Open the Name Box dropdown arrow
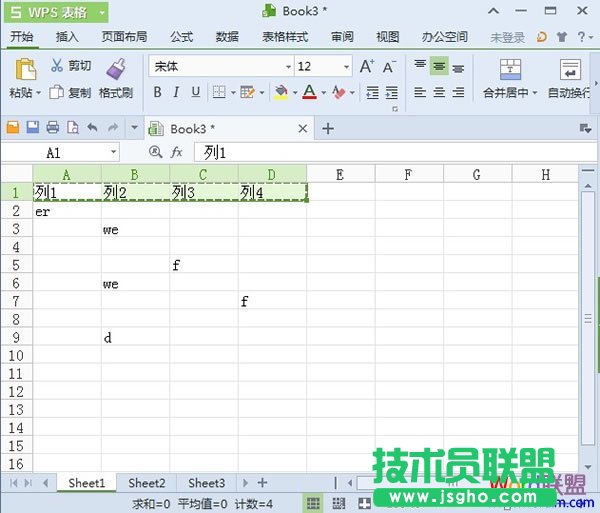Image resolution: width=600 pixels, height=513 pixels. click(x=114, y=152)
